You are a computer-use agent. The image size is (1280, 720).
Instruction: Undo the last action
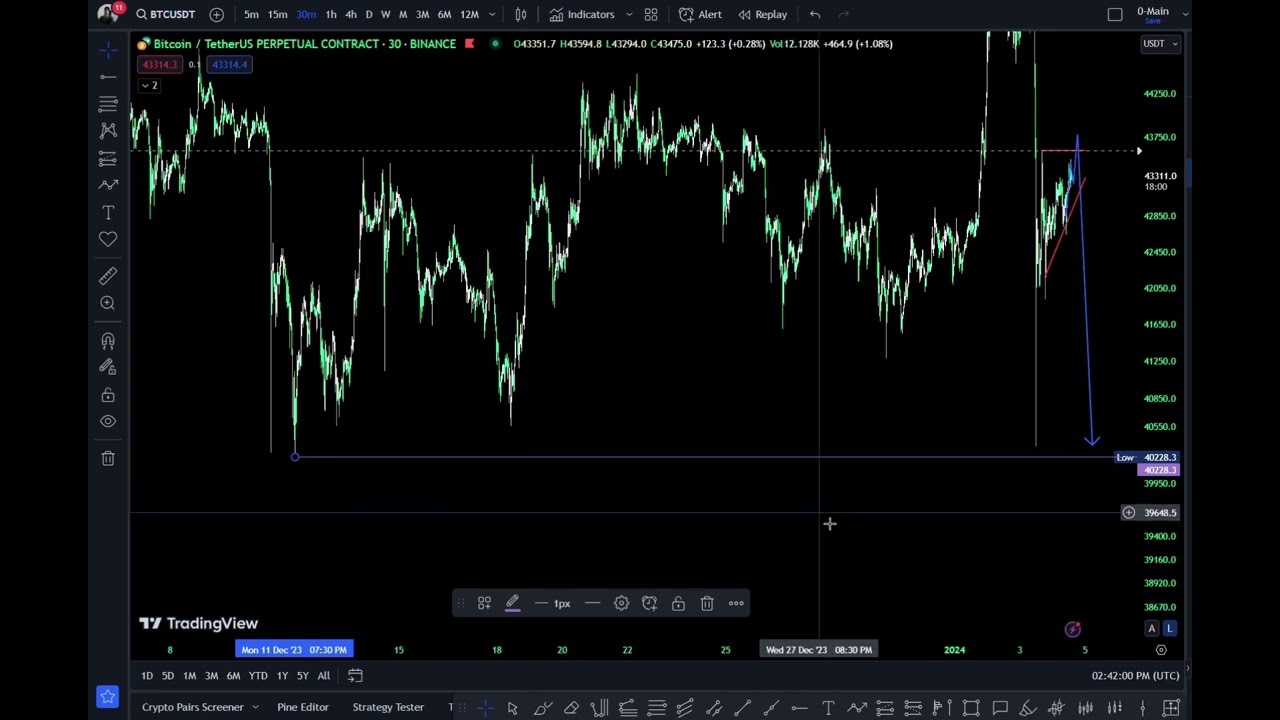815,14
